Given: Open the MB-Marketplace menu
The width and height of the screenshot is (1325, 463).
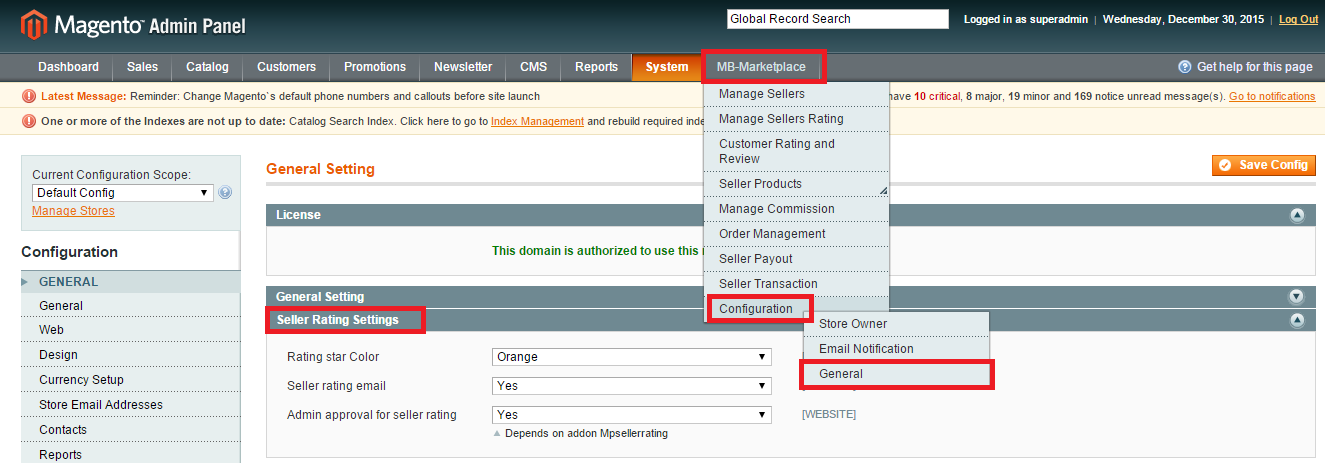Looking at the screenshot, I should (x=761, y=67).
